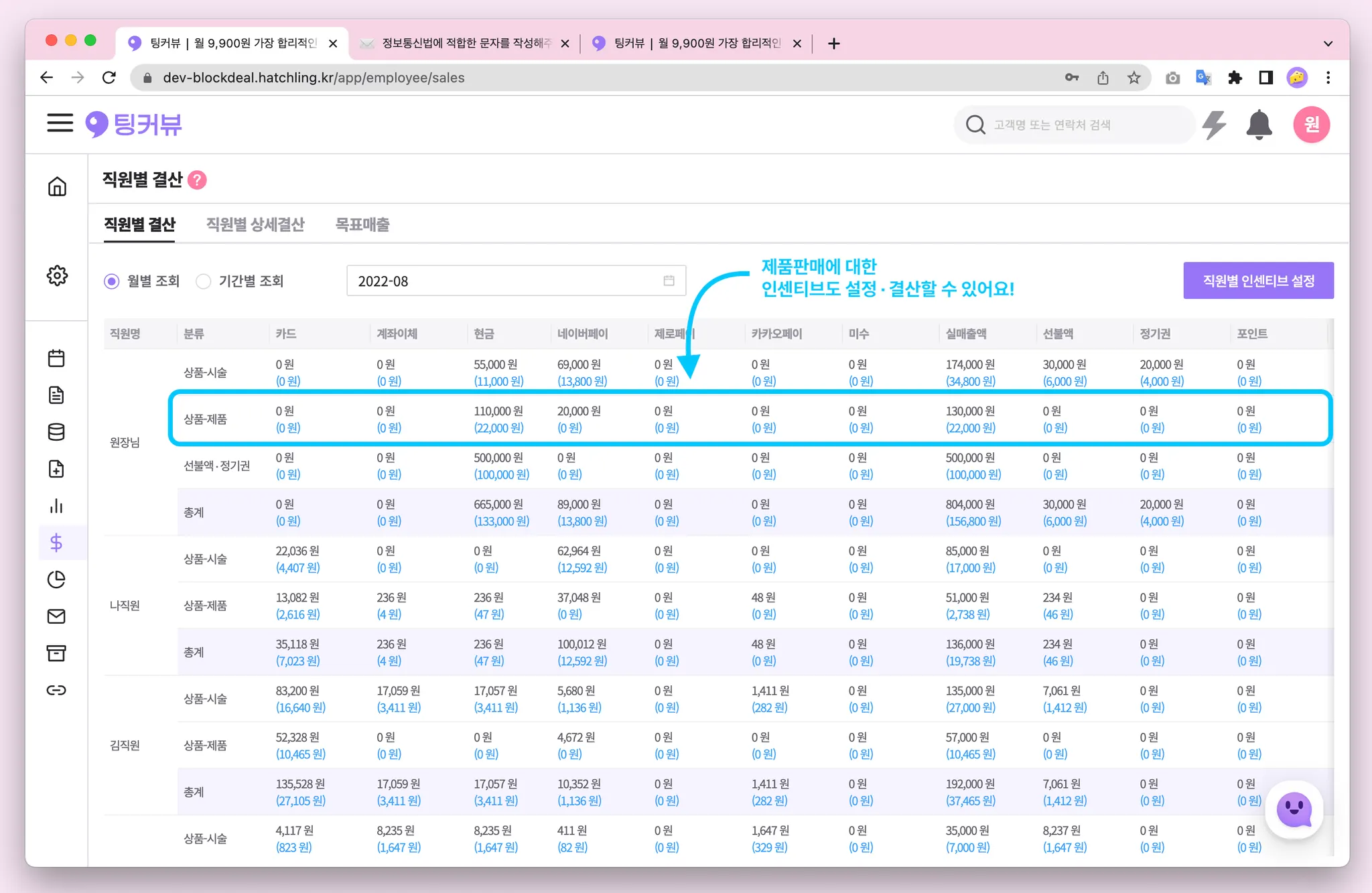Switch to 직원별 상세결산 tab
Screen dimensions: 1372x893
[x=255, y=224]
